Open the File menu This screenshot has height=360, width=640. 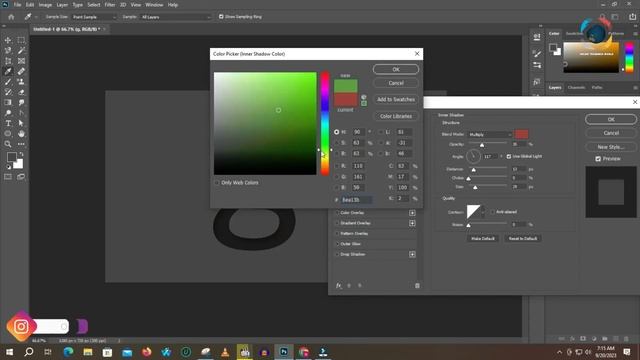[x=17, y=5]
